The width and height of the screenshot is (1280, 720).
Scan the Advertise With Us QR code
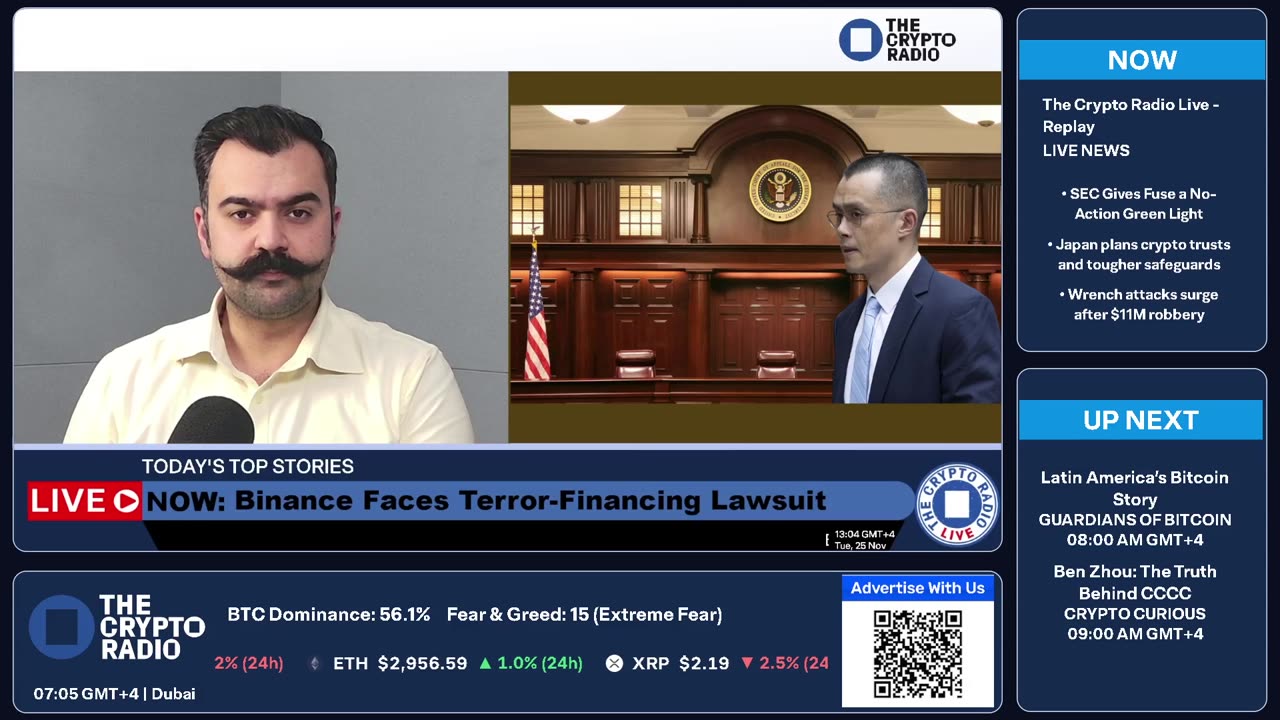[918, 654]
